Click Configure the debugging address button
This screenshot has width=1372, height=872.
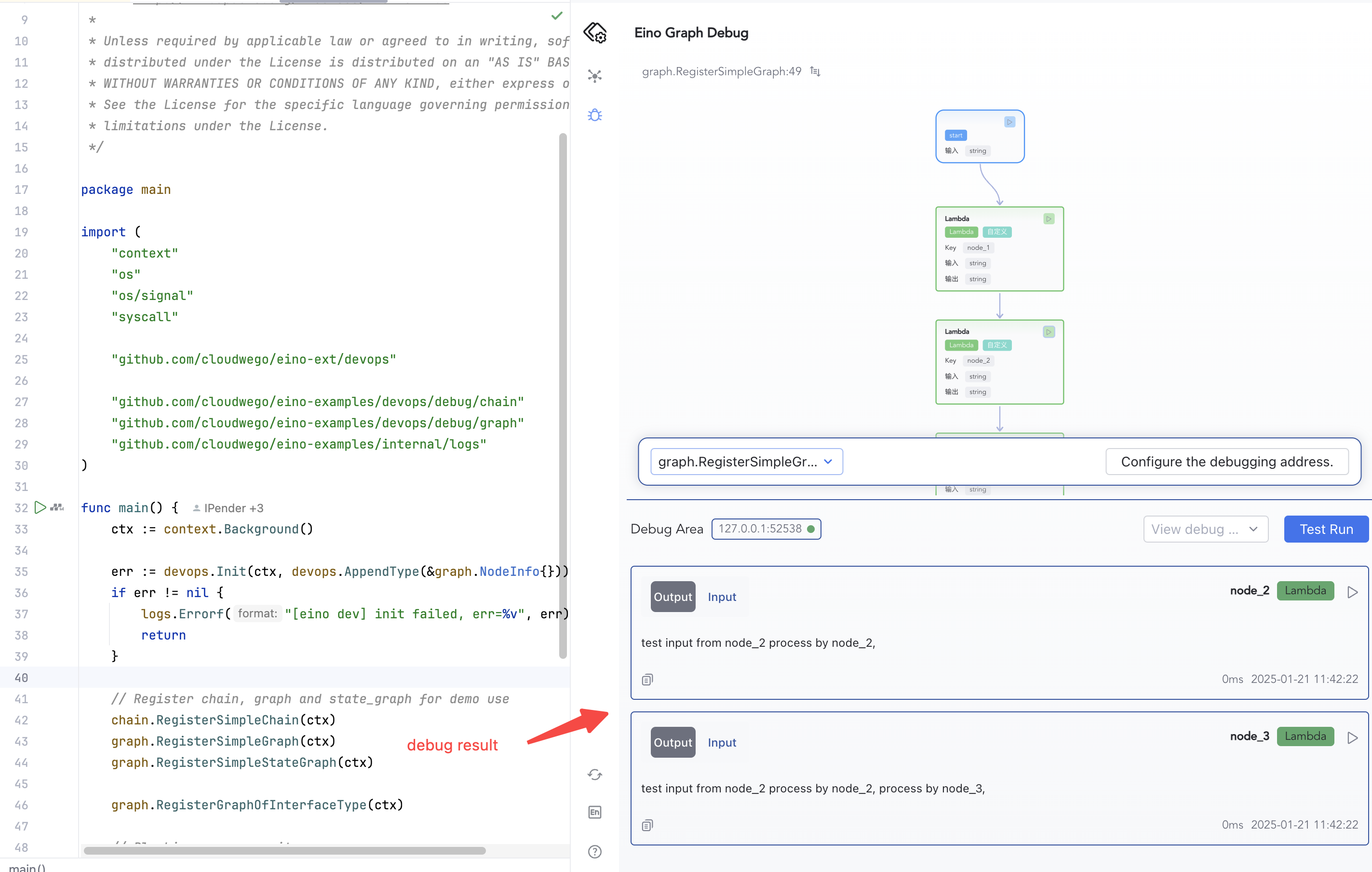coord(1226,462)
